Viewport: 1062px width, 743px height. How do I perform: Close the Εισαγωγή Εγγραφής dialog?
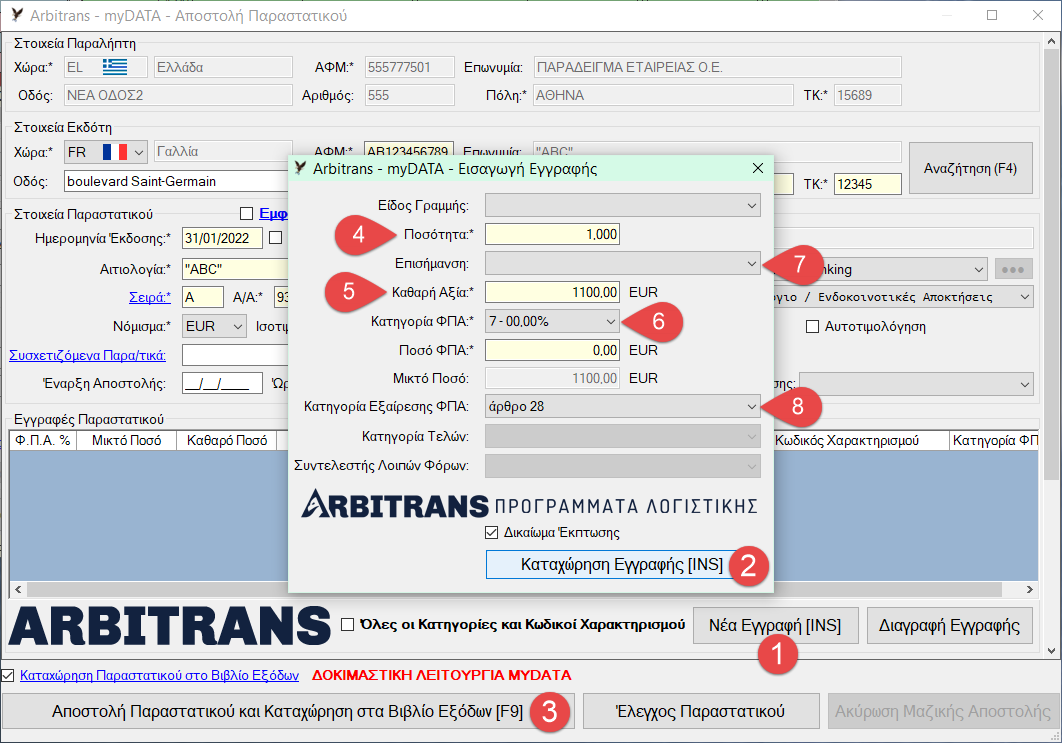758,168
